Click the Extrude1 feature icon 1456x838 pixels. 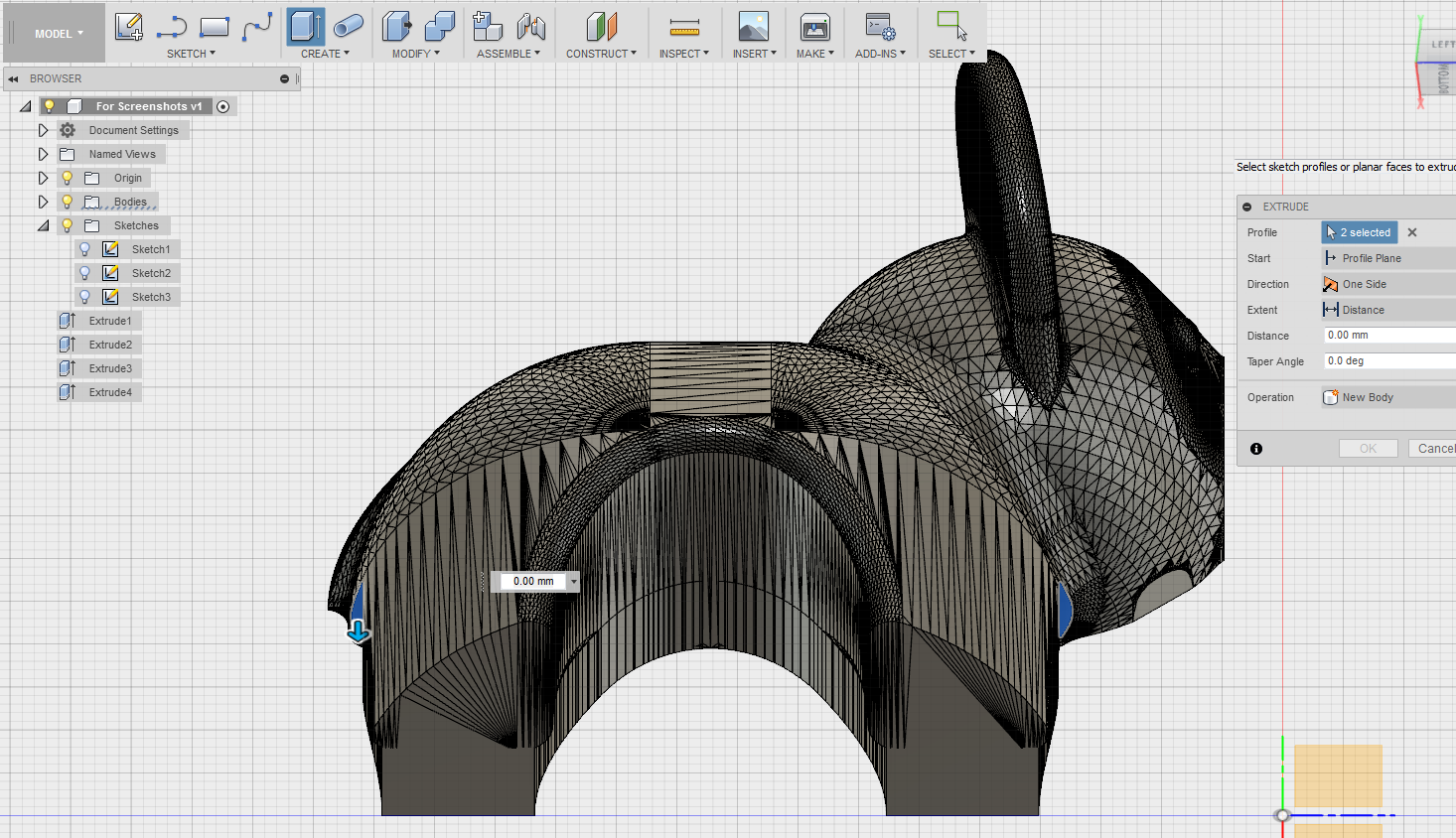pos(68,321)
